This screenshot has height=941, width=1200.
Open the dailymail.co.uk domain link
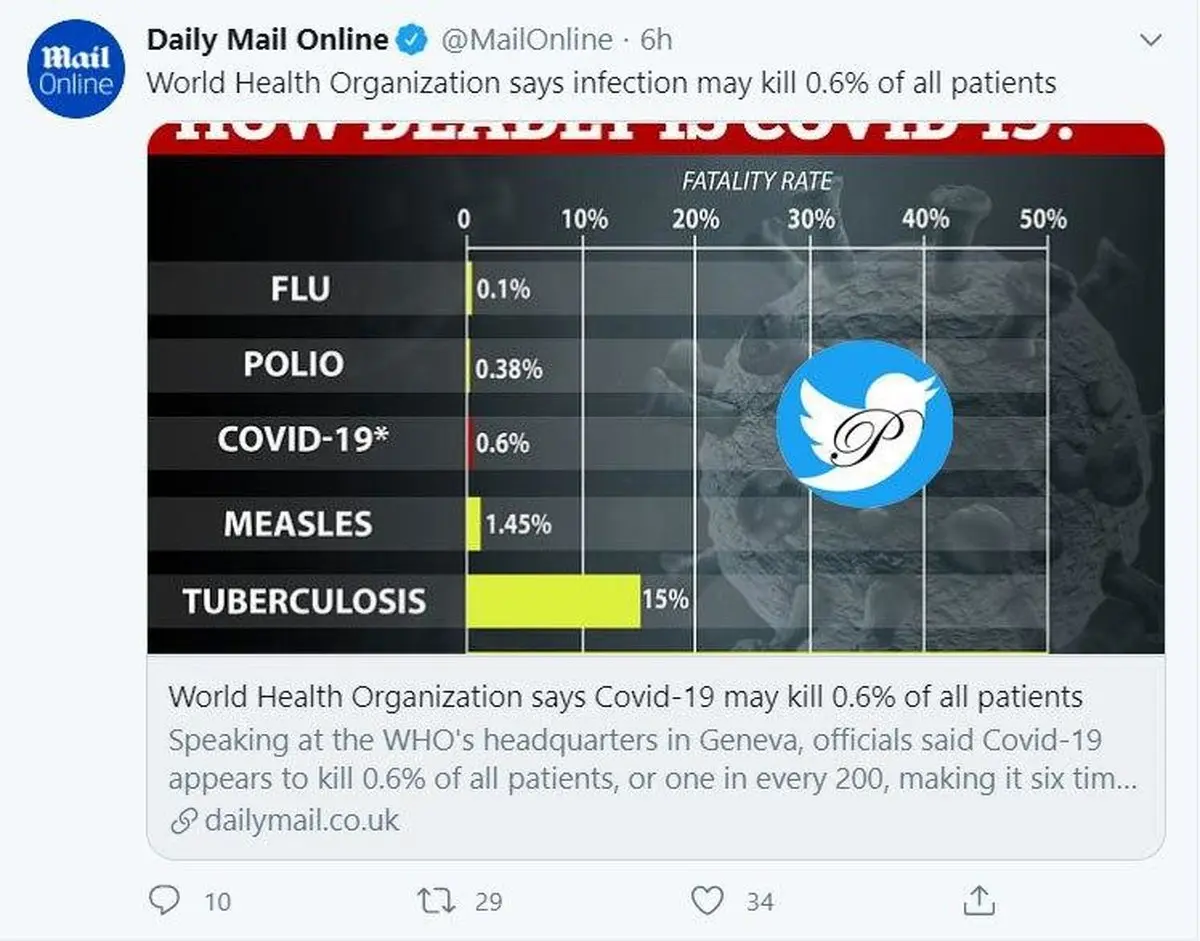click(x=301, y=822)
